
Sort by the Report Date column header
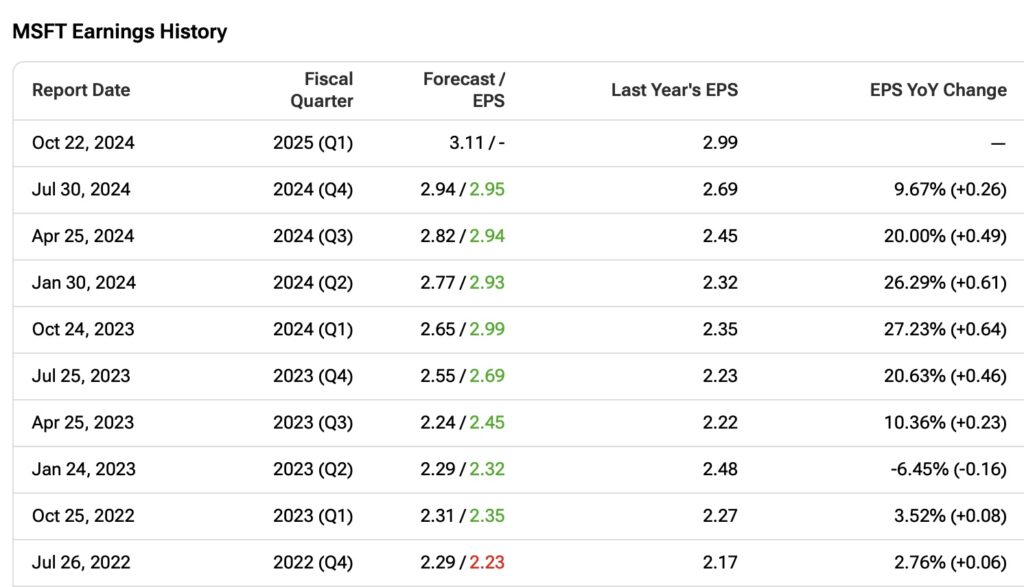81,90
